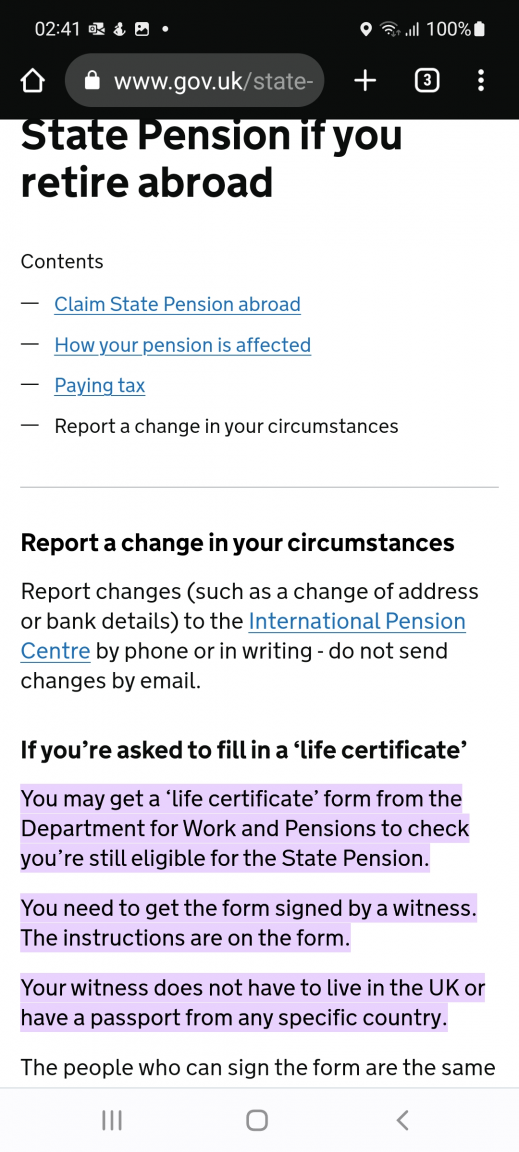519x1152 pixels.
Task: Focus the www.gov.uk address bar
Action: coord(195,81)
